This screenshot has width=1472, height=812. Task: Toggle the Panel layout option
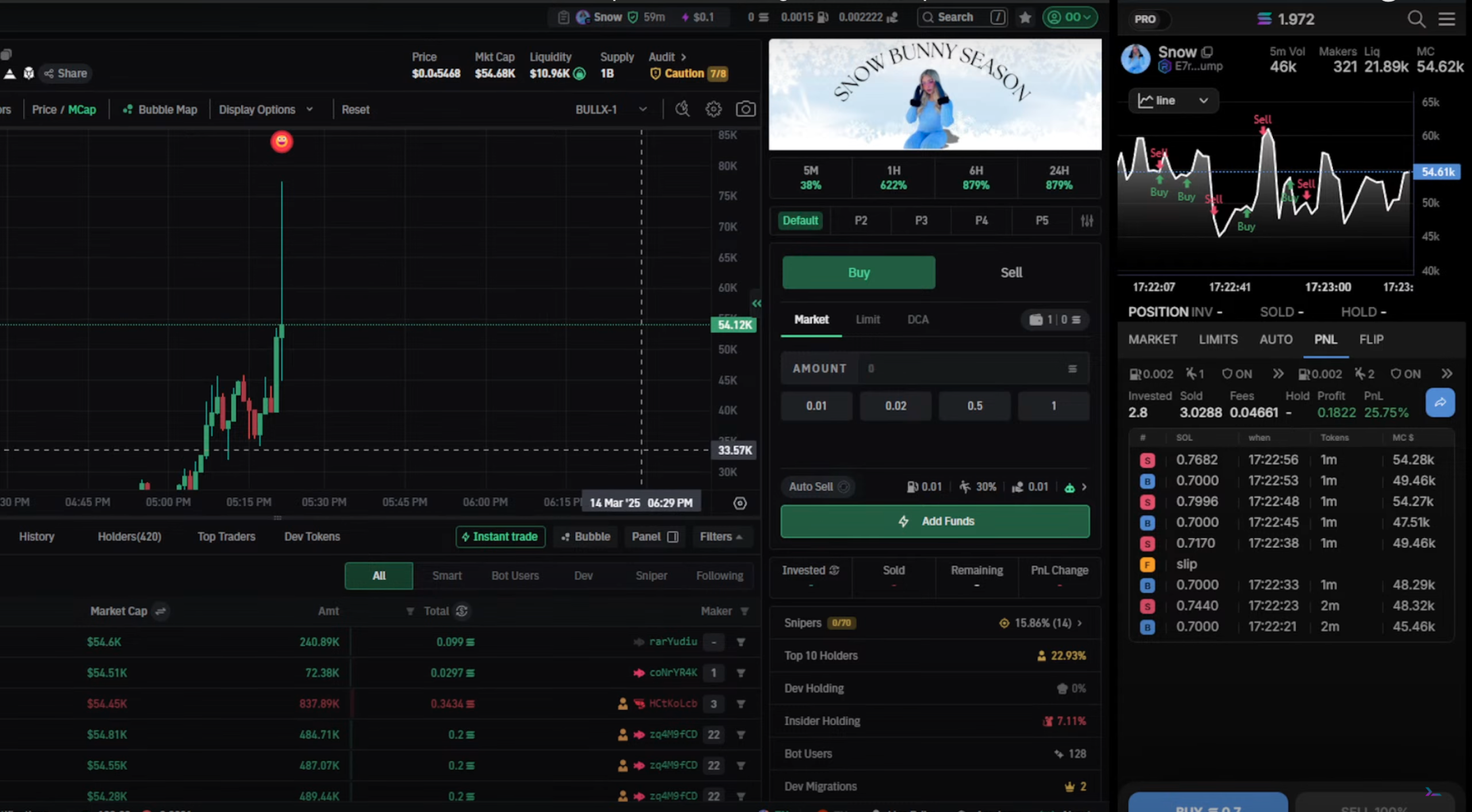pyautogui.click(x=655, y=537)
